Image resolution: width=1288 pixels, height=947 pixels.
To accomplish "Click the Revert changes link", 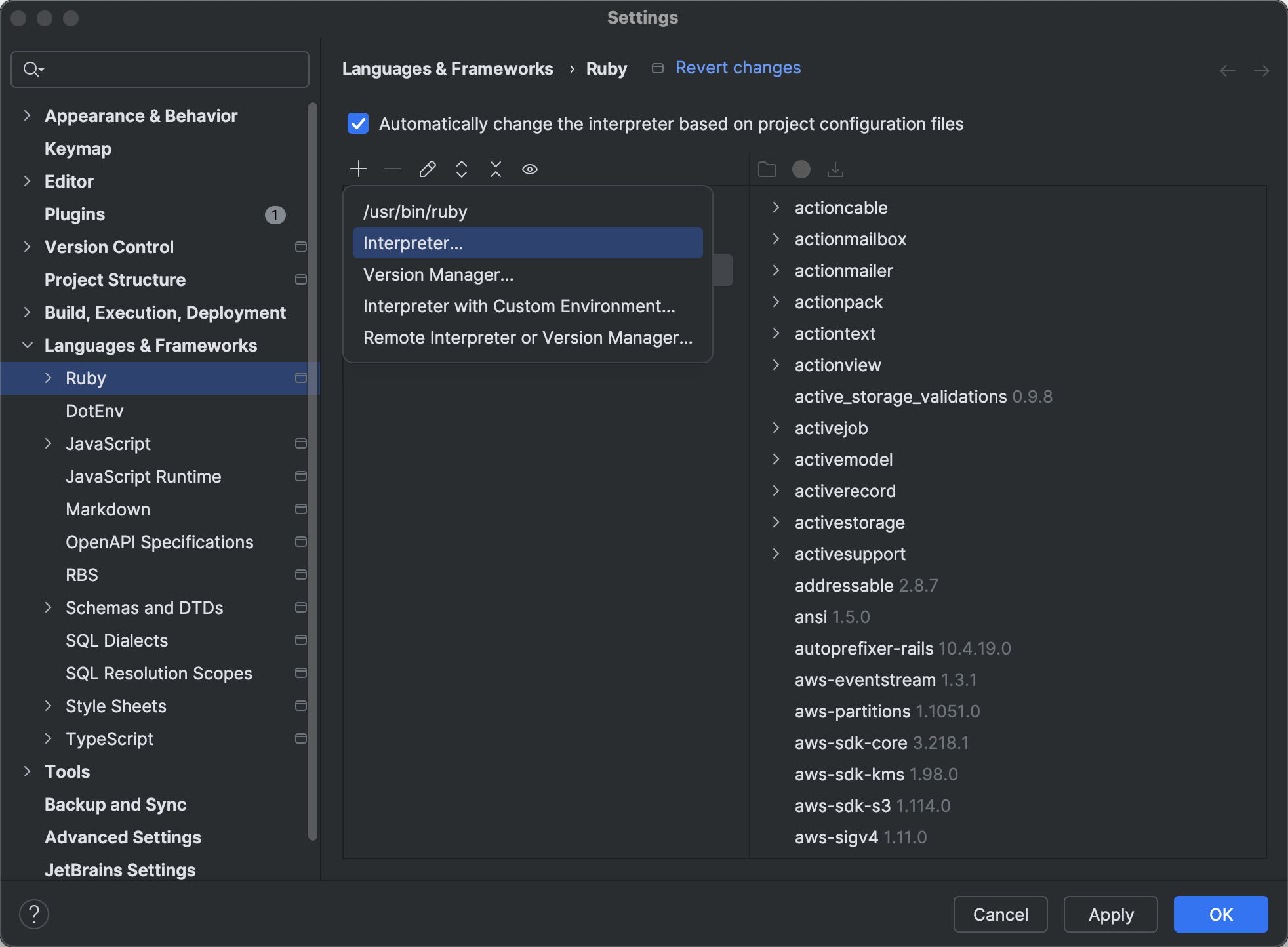I will click(x=738, y=68).
